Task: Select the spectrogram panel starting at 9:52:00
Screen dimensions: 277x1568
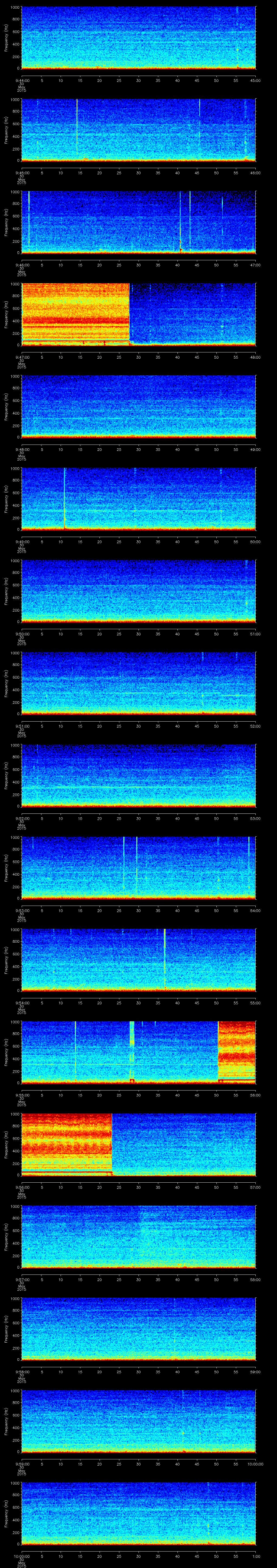Action: tap(138, 775)
